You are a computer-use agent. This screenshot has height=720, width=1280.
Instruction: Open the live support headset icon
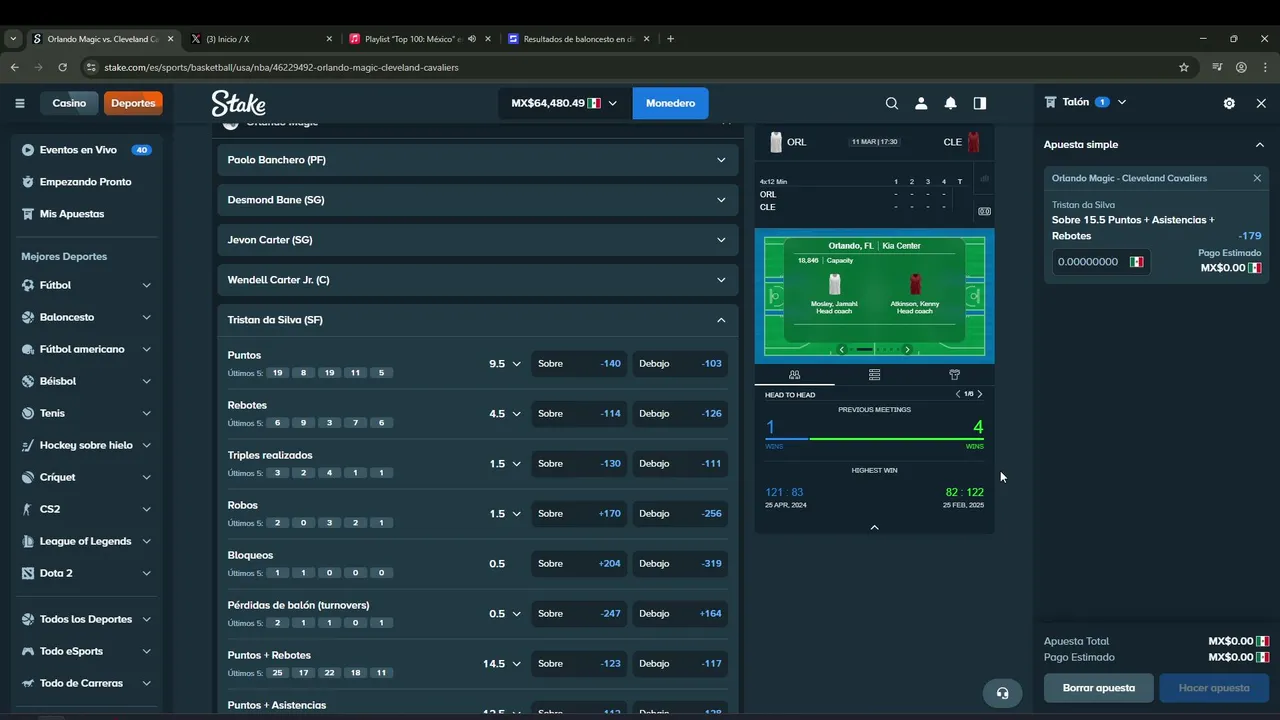tap(1002, 693)
